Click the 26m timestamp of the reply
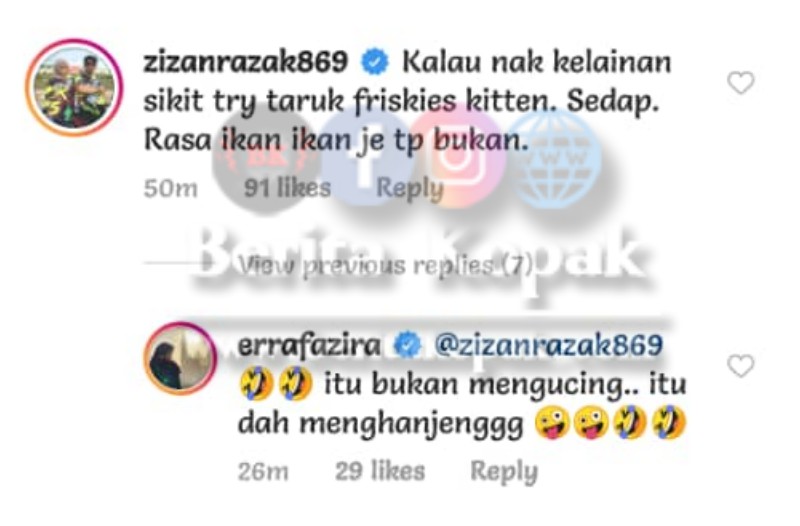This screenshot has height=526, width=800. pyautogui.click(x=263, y=471)
